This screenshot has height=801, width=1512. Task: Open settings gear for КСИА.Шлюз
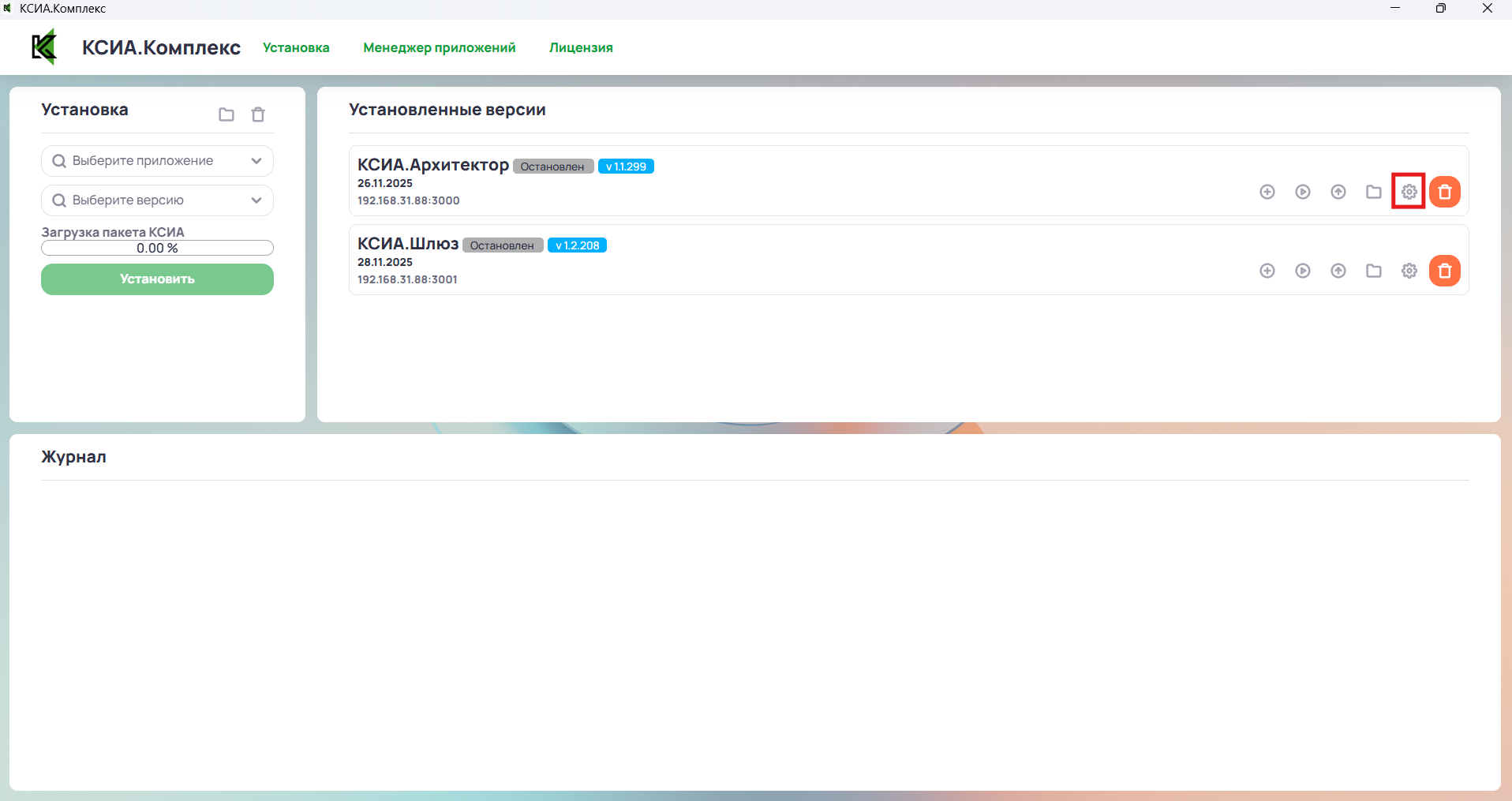pyautogui.click(x=1409, y=271)
